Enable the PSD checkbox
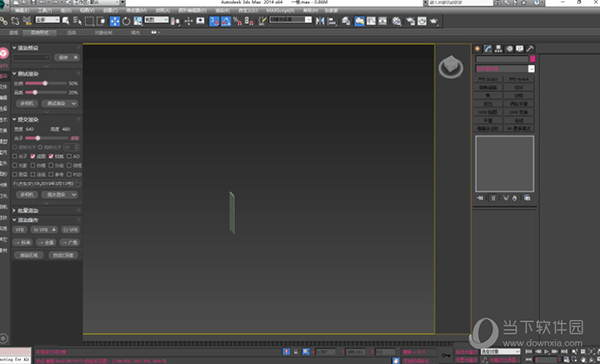This screenshot has height=364, width=600. (69, 175)
